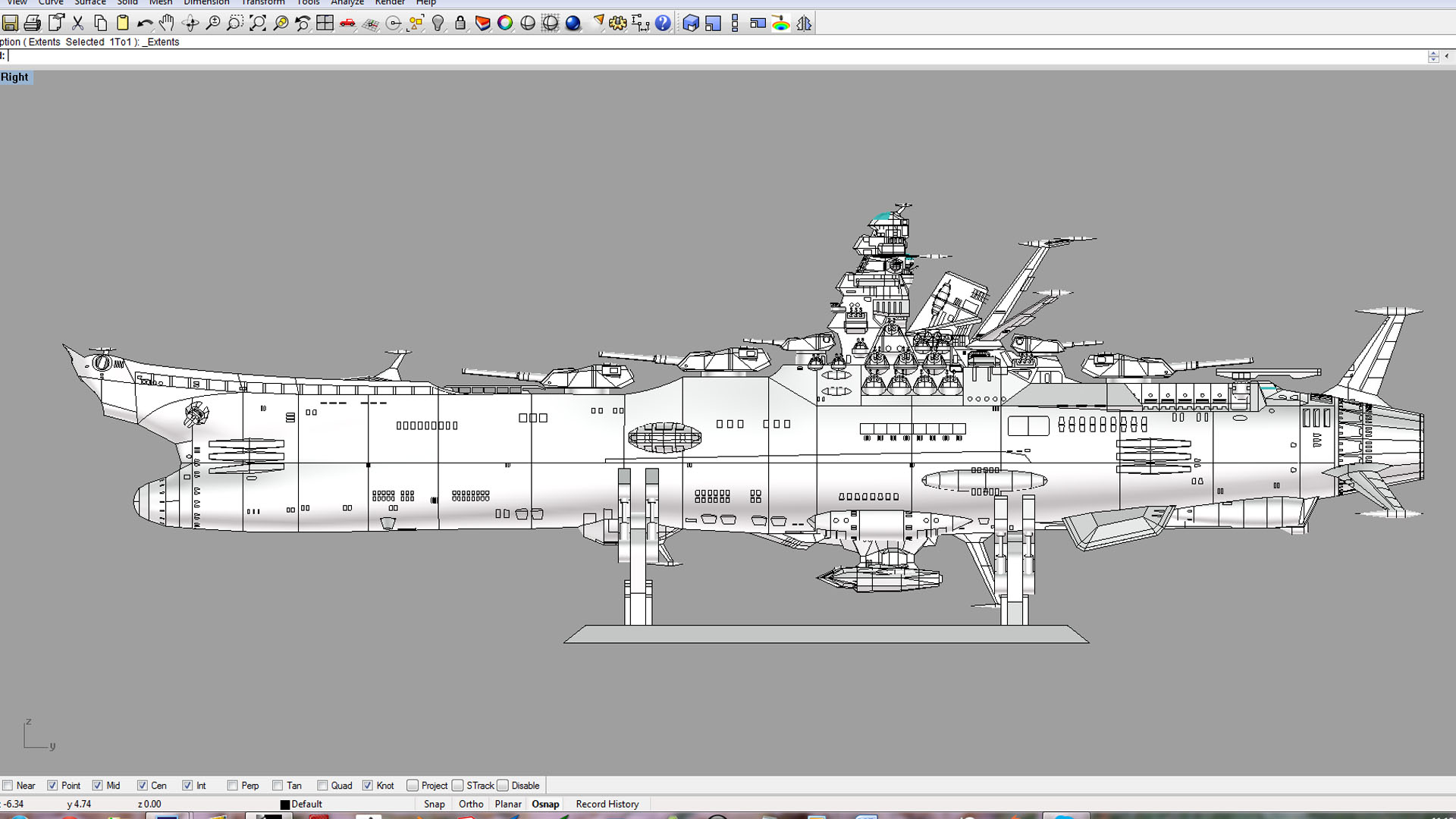Click the Dimension tool icon
The height and width of the screenshot is (819, 1456).
(641, 24)
